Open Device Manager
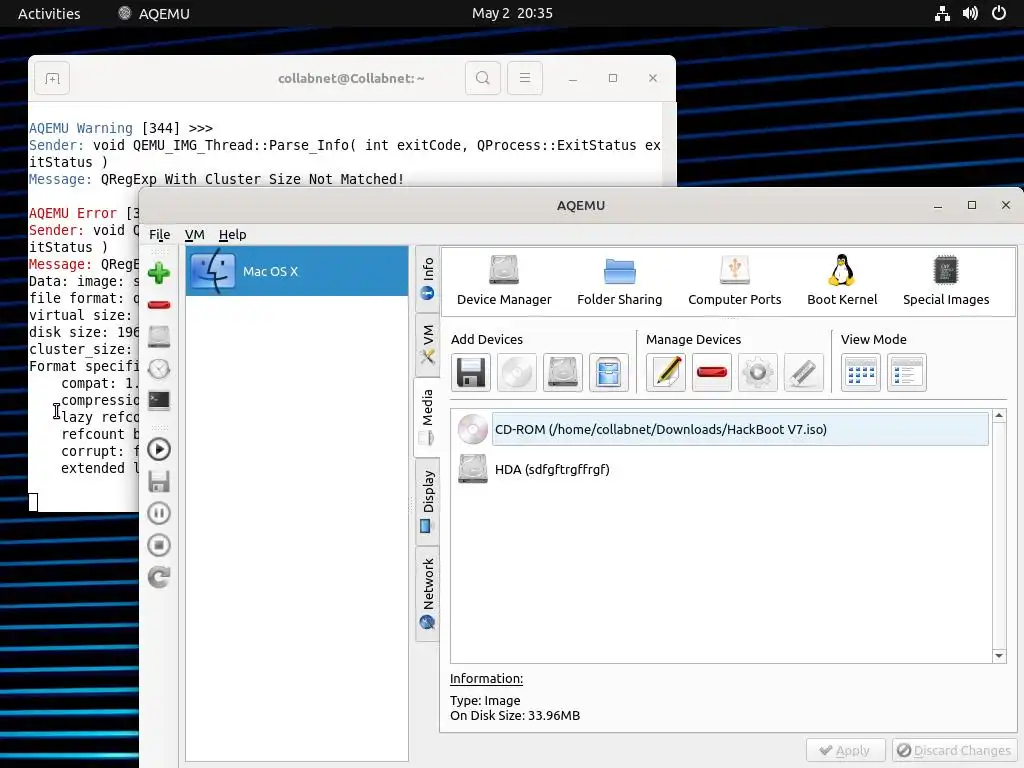This screenshot has height=768, width=1024. (x=504, y=281)
